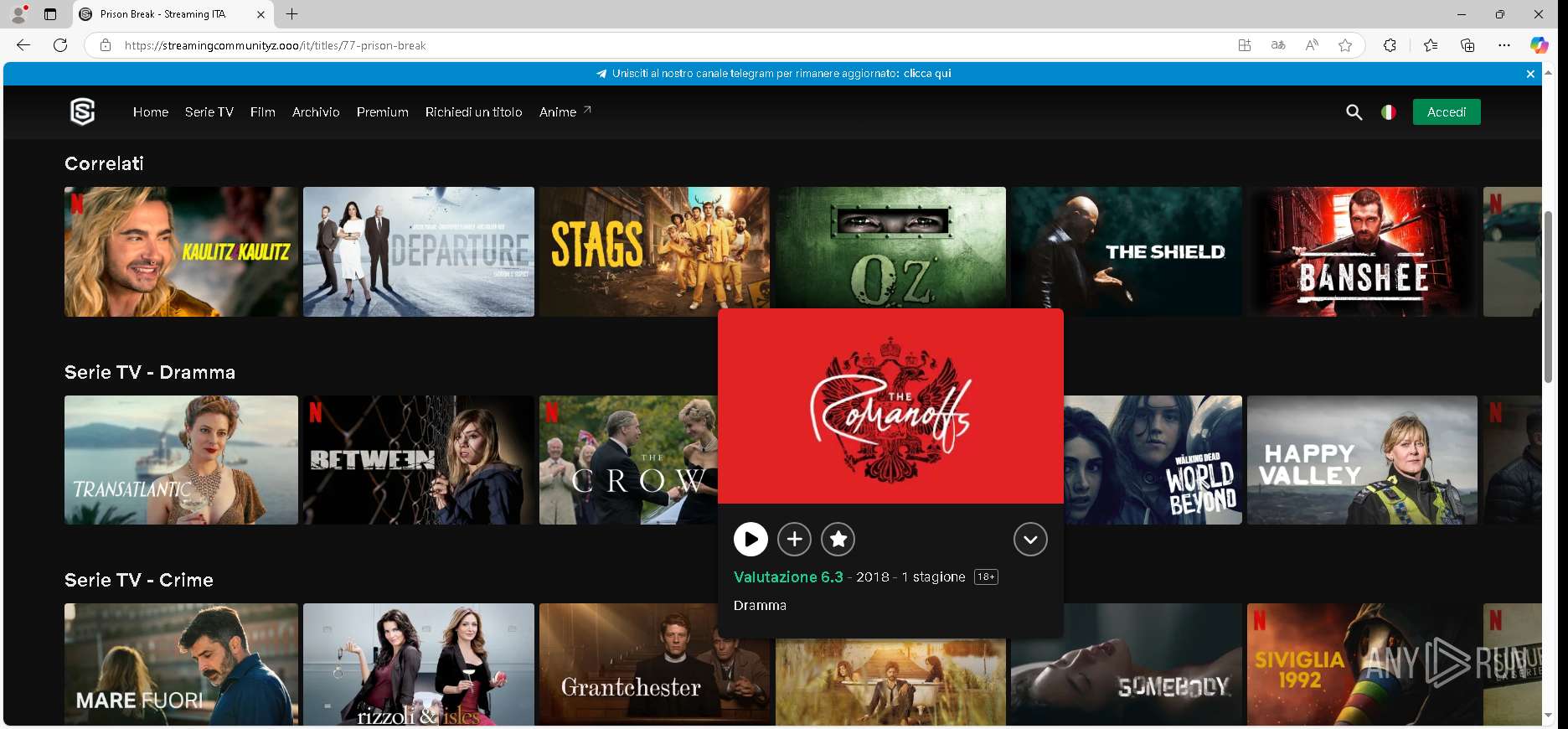This screenshot has height=729, width=1568.
Task: Click the '18+' age rating badge
Action: pos(986,577)
